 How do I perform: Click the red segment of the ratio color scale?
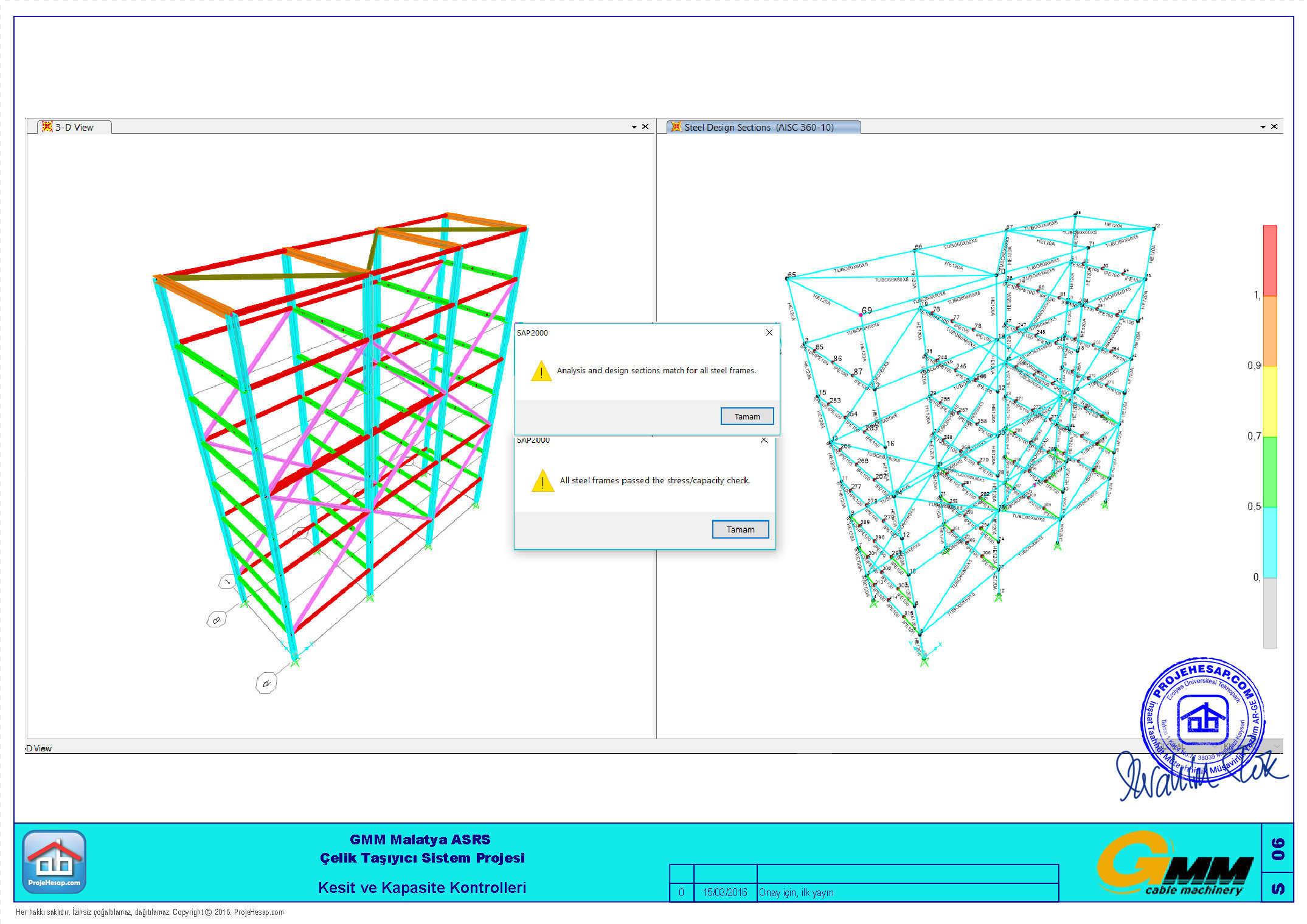pos(1270,260)
